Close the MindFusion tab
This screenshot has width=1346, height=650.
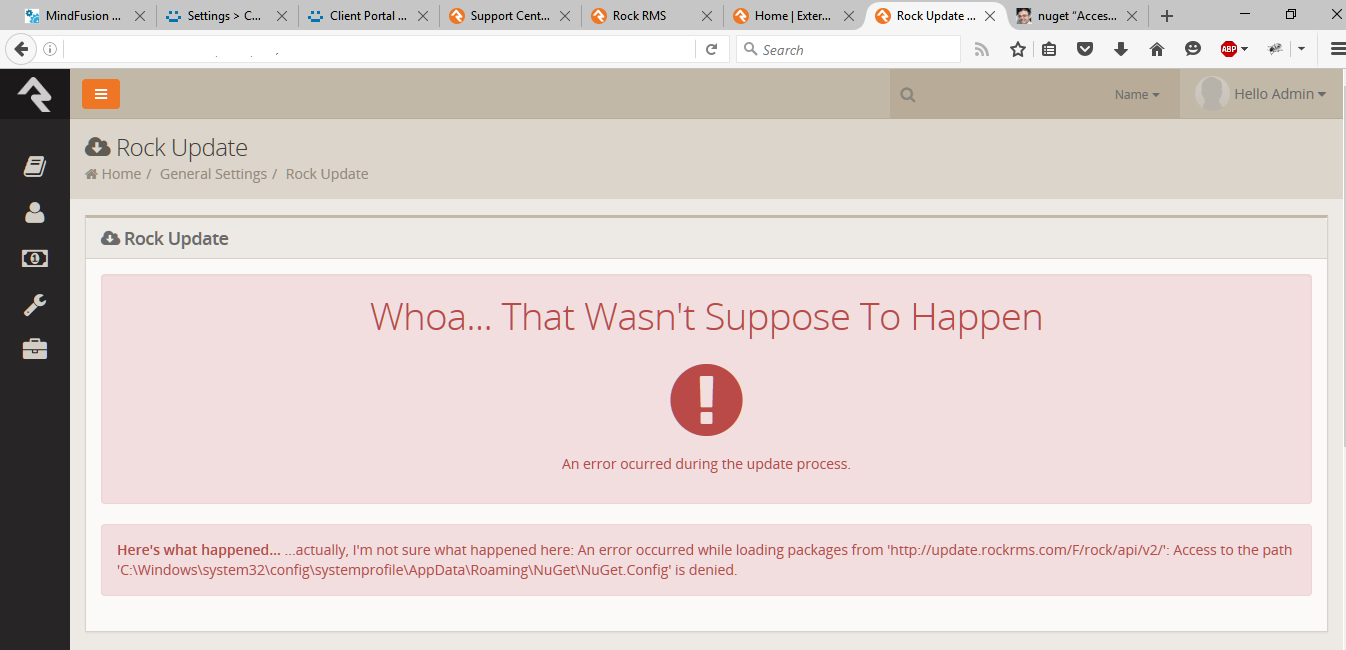[139, 16]
